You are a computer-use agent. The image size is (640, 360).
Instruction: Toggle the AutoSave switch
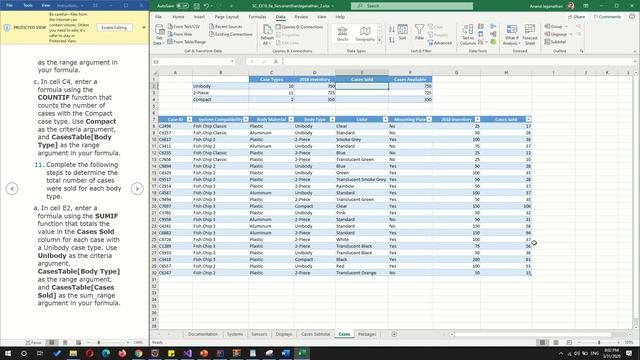click(182, 6)
